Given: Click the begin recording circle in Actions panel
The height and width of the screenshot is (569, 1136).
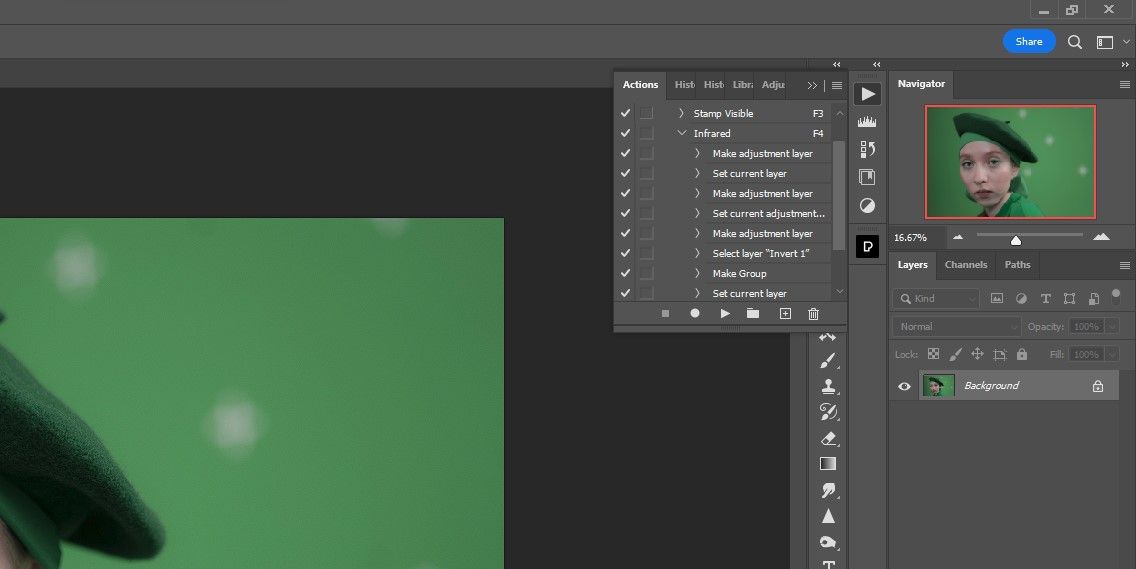Looking at the screenshot, I should pyautogui.click(x=695, y=313).
